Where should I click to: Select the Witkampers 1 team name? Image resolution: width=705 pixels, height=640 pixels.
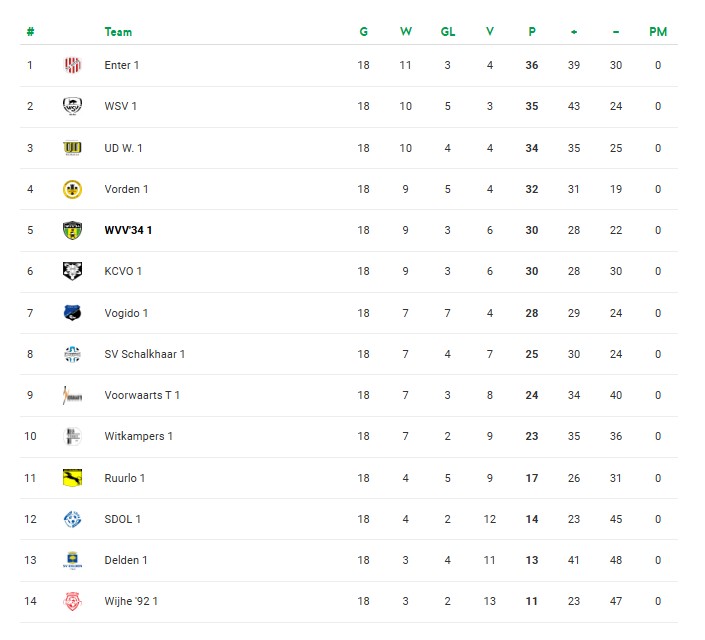138,436
